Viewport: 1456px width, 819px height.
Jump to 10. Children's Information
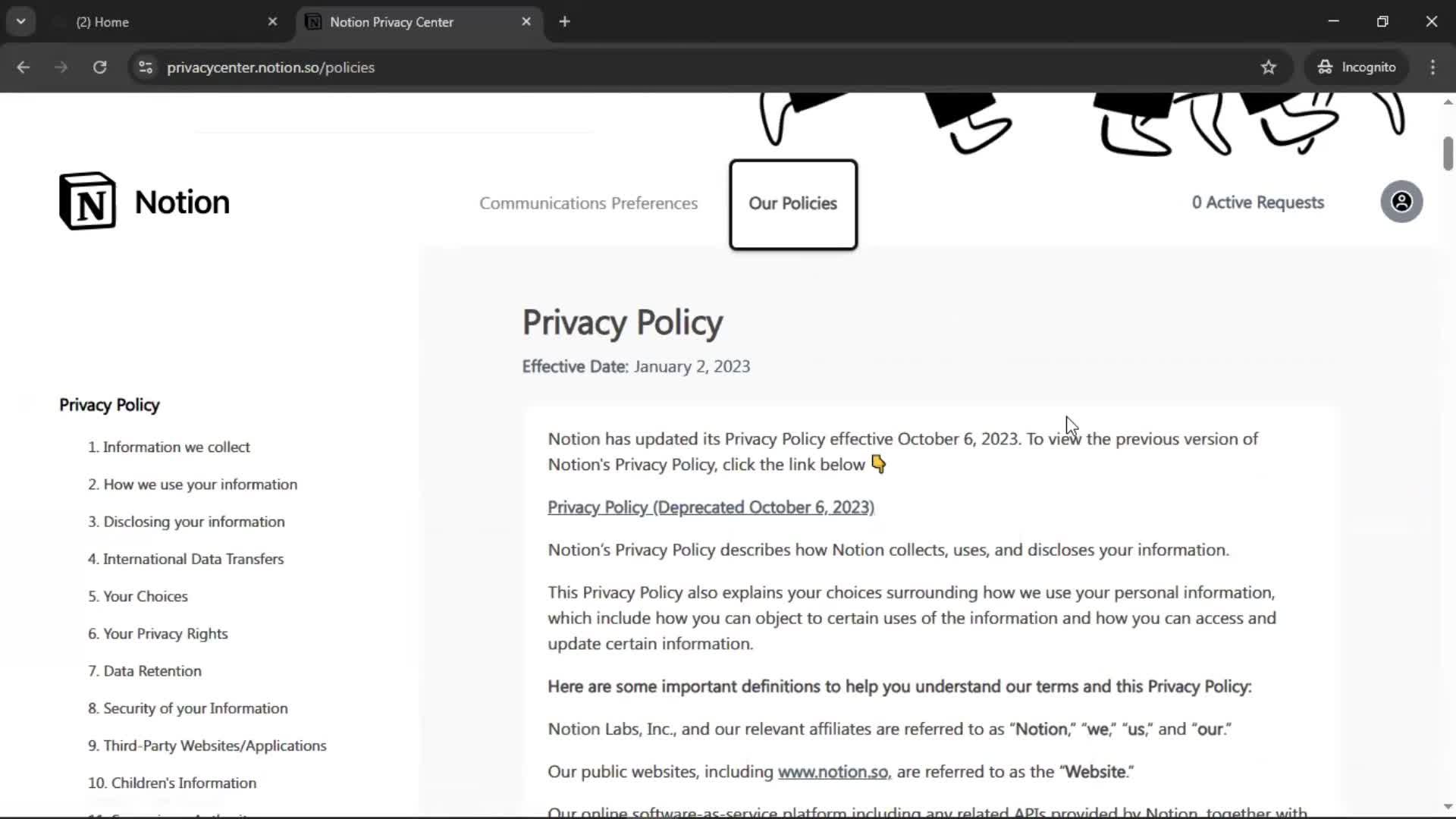click(x=172, y=783)
